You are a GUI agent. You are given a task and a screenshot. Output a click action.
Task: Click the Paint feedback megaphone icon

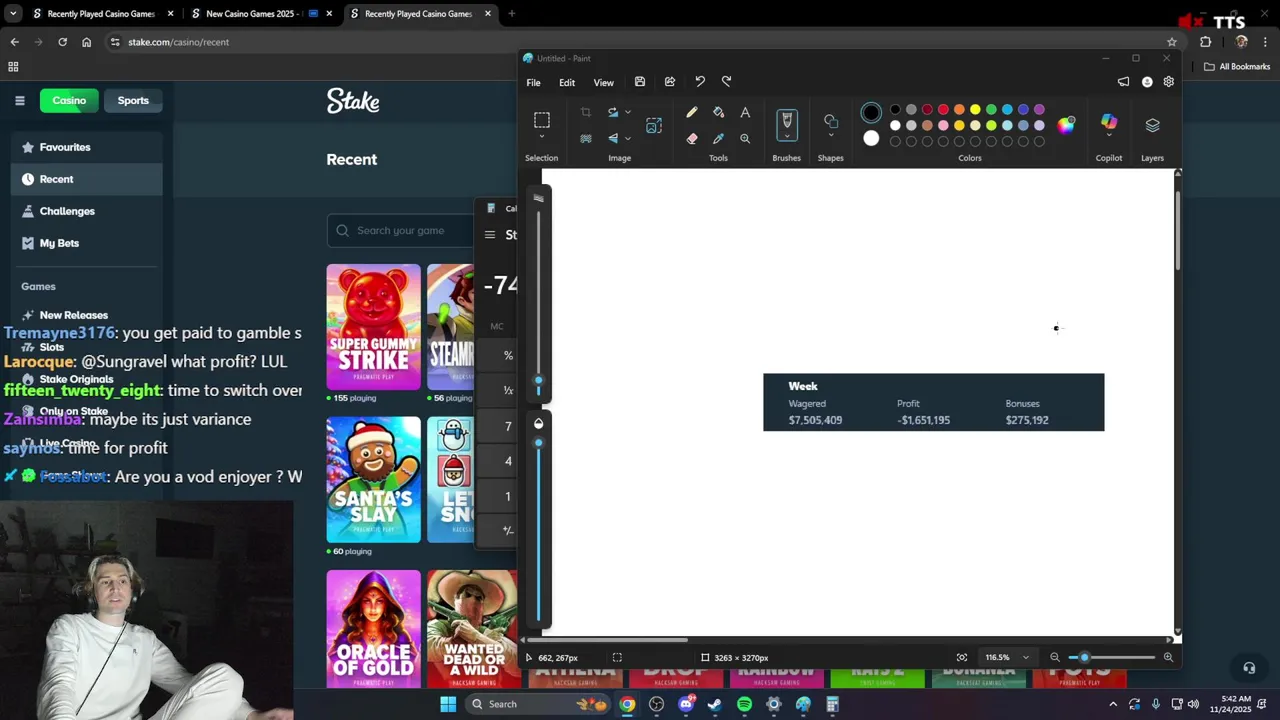point(1123,82)
